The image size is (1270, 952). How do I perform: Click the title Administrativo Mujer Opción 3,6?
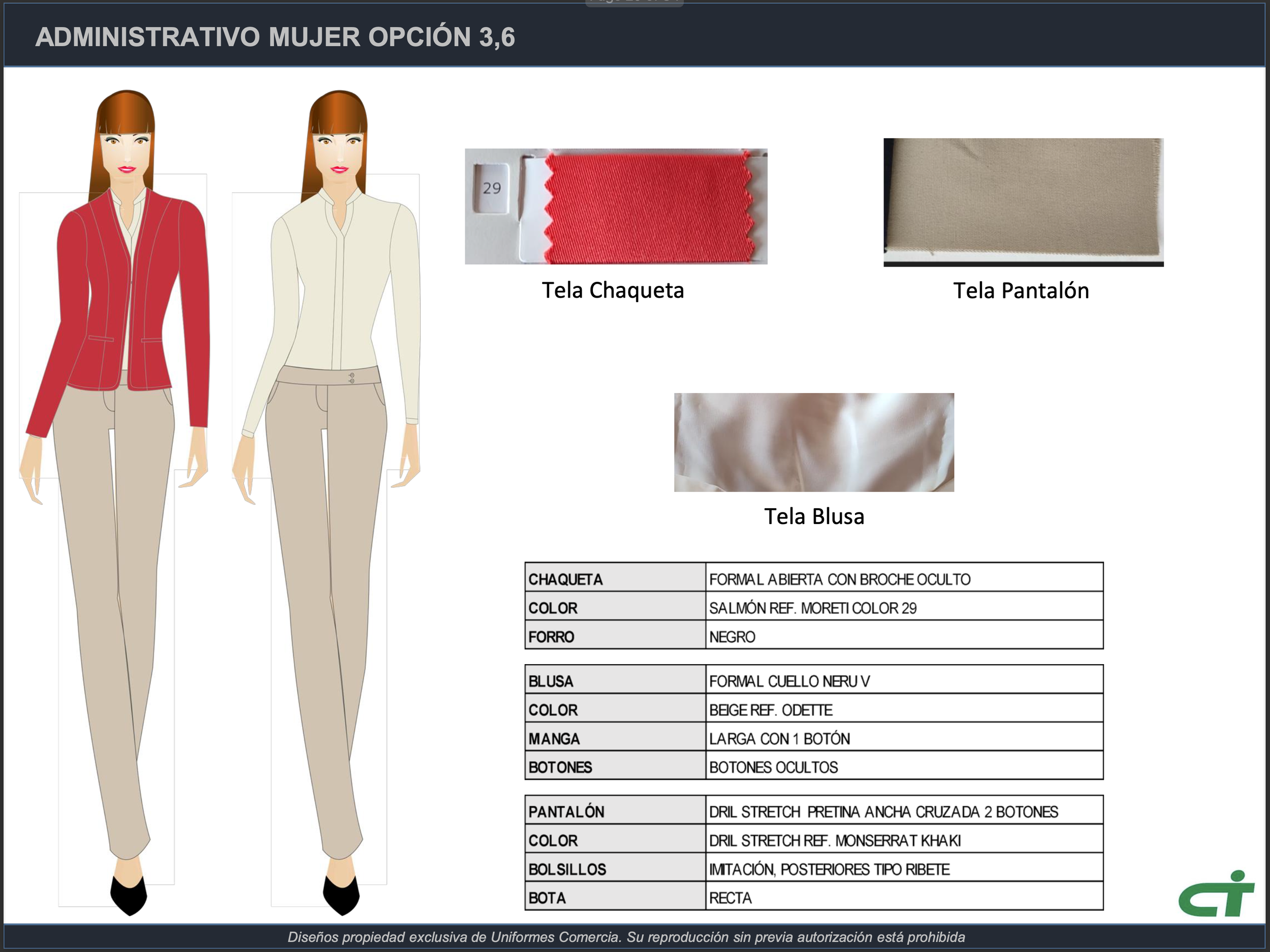coord(275,37)
